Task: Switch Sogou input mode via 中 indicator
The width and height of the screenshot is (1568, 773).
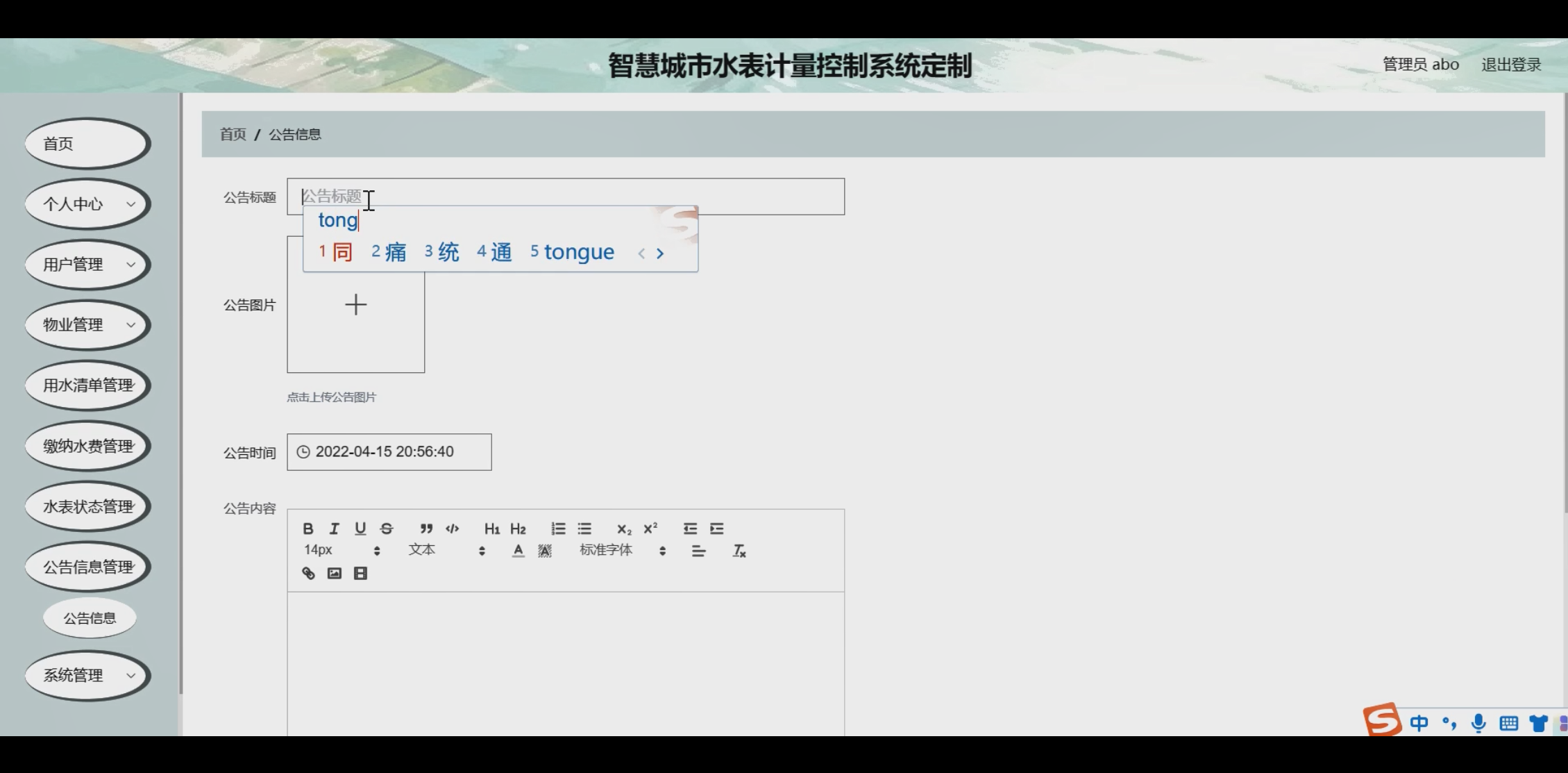Action: tap(1419, 723)
